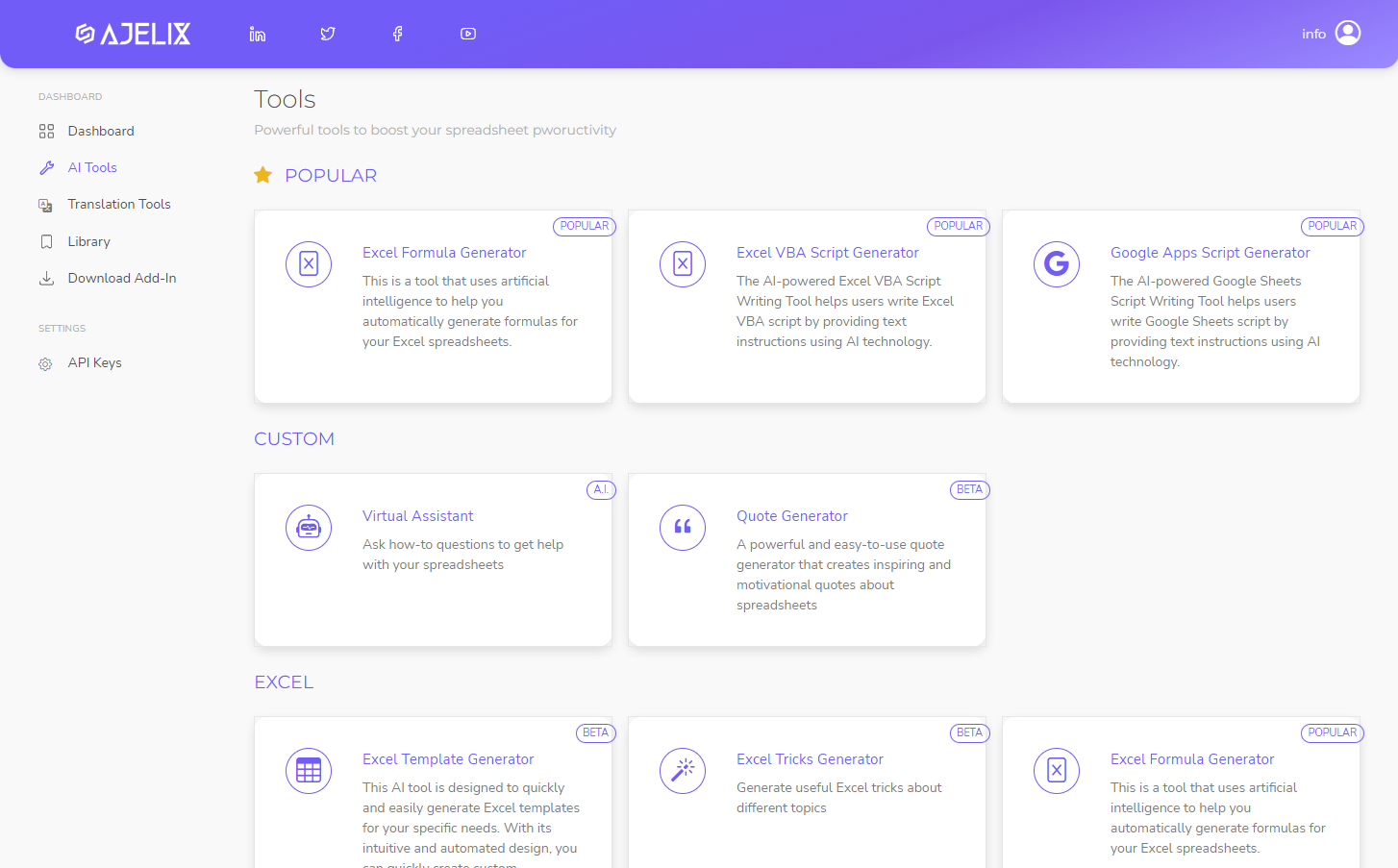This screenshot has width=1398, height=868.
Task: Open the Virtual Assistant title link
Action: click(418, 516)
